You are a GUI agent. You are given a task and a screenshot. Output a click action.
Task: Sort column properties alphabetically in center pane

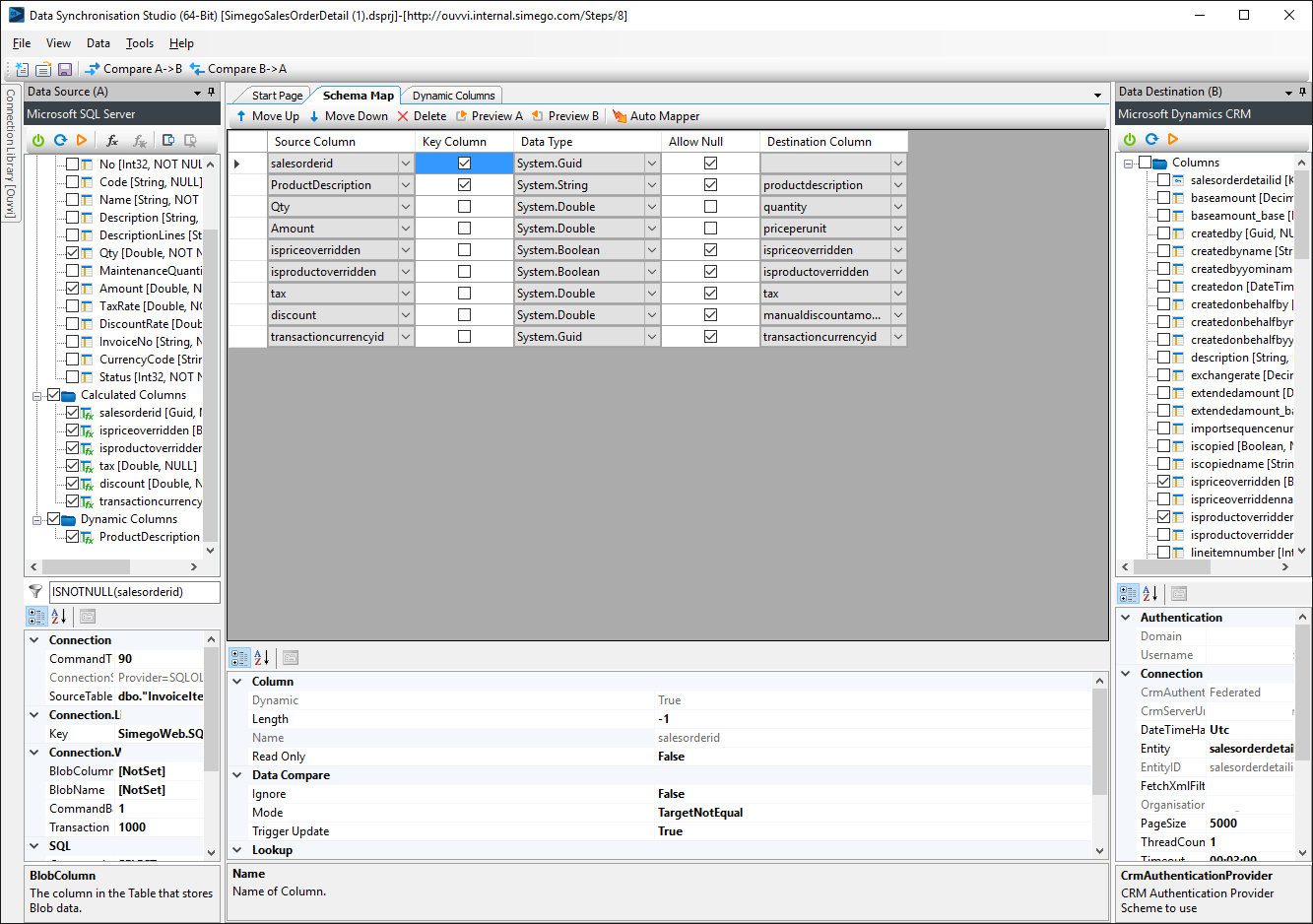pos(262,657)
